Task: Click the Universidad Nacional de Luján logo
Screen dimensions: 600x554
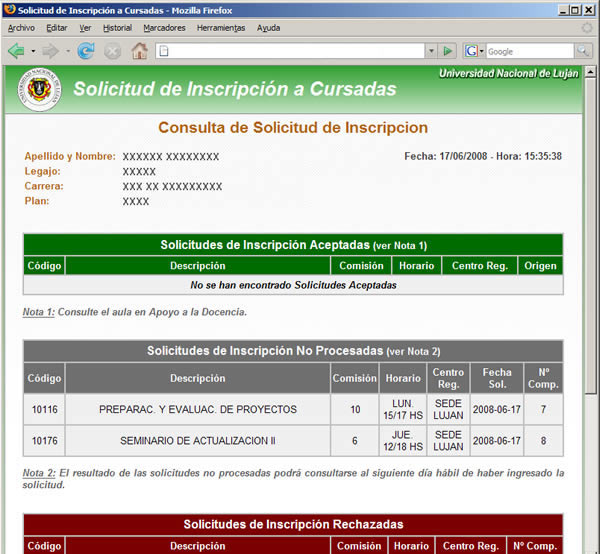Action: 39,90
